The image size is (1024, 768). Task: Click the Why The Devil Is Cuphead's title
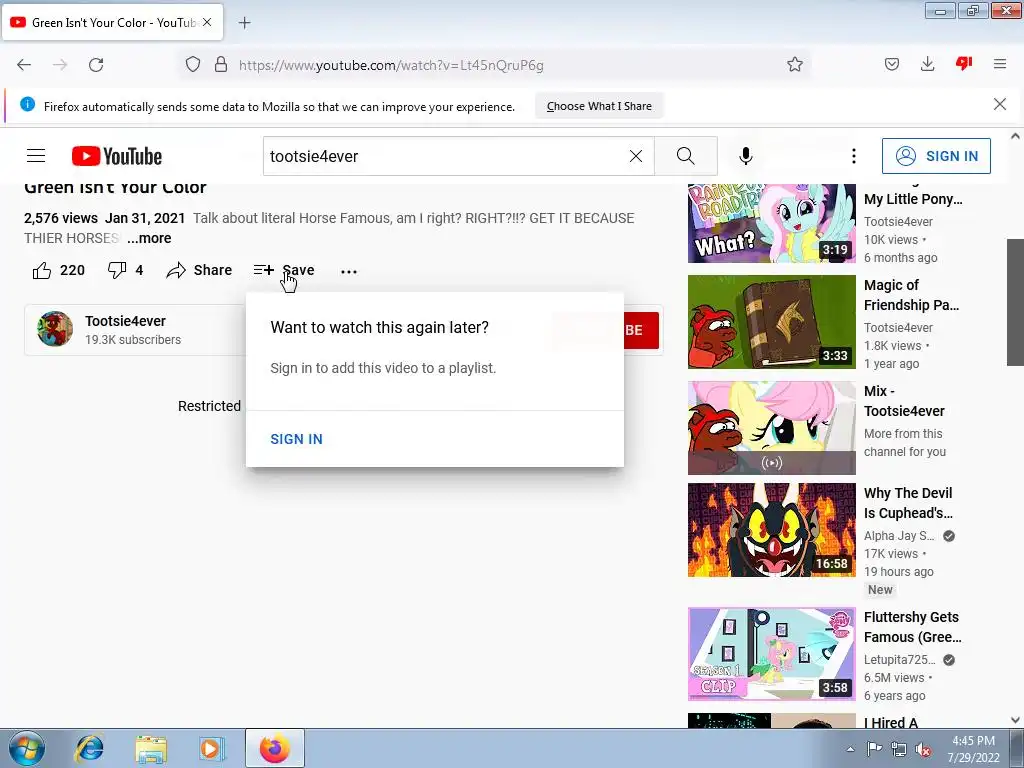908,503
